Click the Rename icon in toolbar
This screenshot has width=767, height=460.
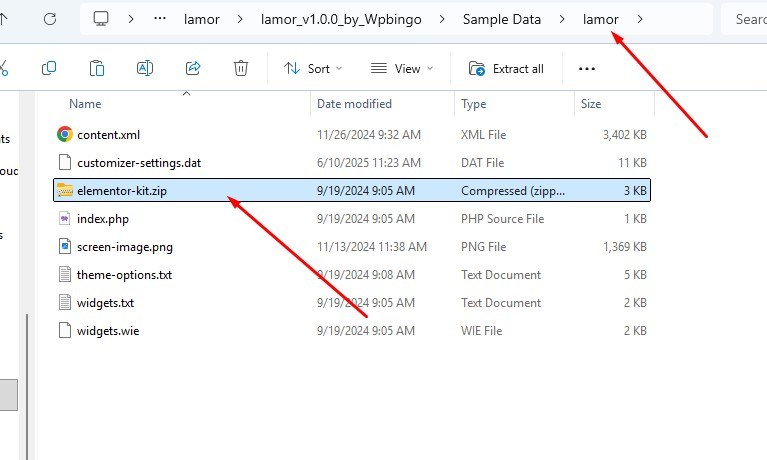tap(145, 68)
